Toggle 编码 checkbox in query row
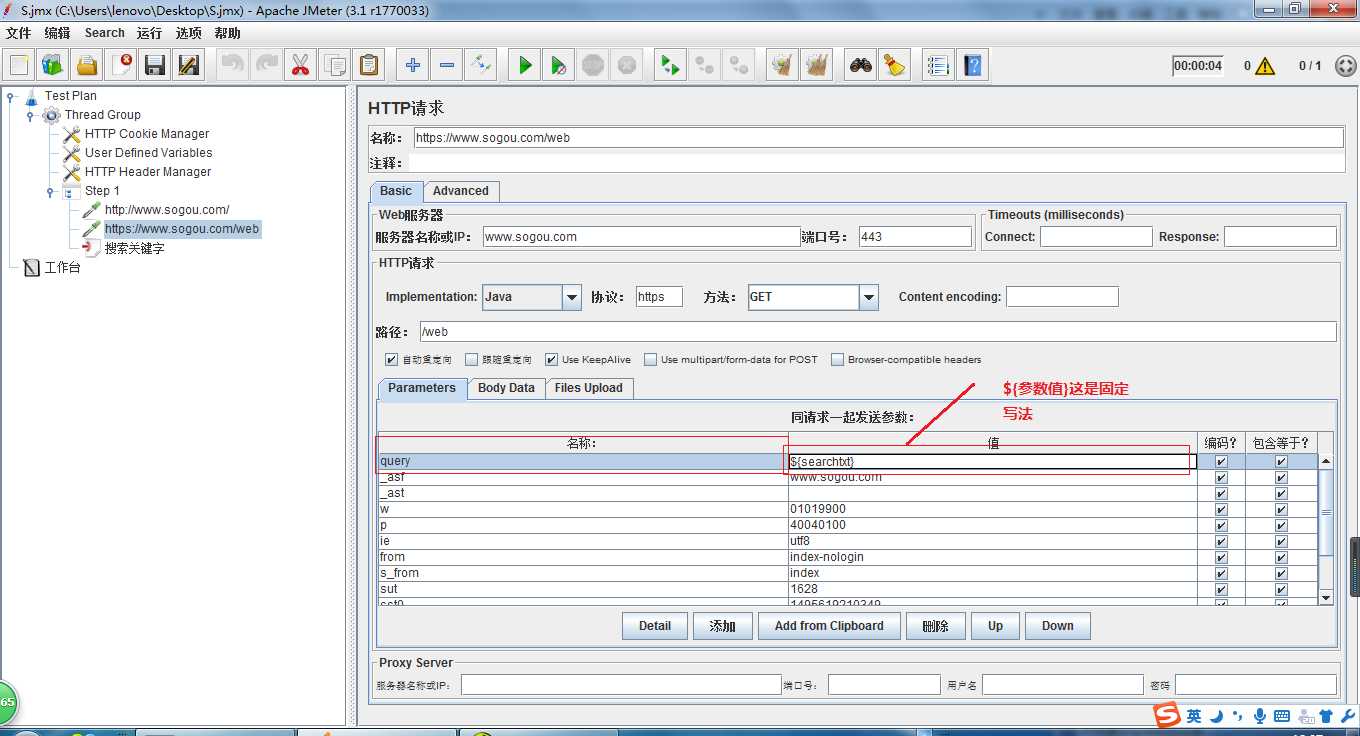Image resolution: width=1360 pixels, height=736 pixels. pyautogui.click(x=1221, y=462)
